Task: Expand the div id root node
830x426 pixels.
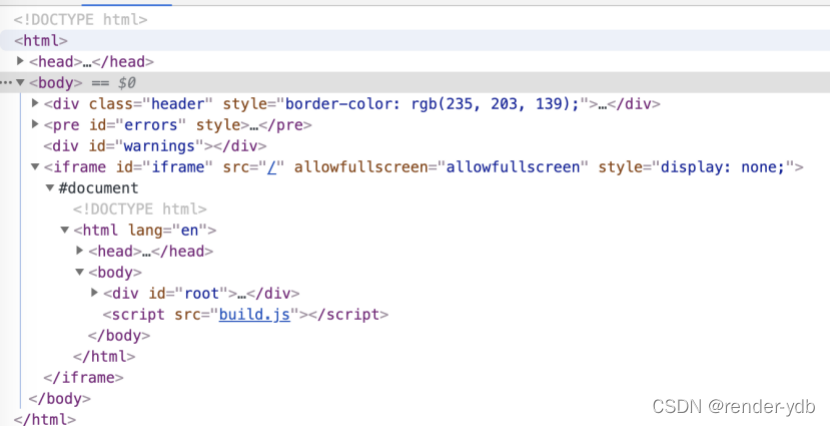Action: click(x=95, y=293)
